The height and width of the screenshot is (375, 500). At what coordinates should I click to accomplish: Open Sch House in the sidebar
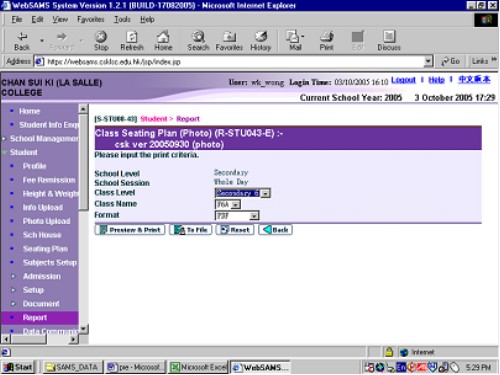click(42, 235)
